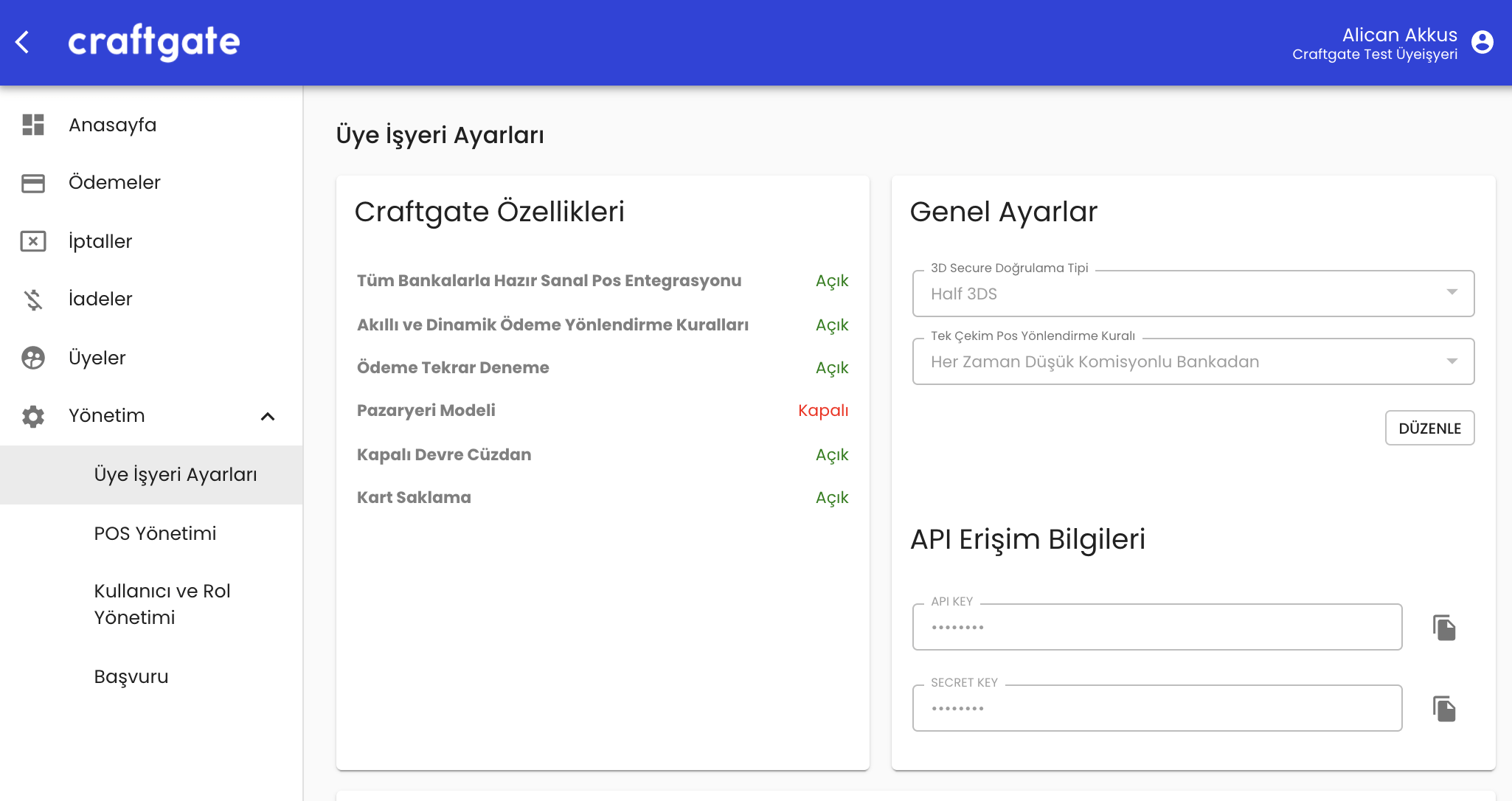Open 3D Secure Doğrulama Tipi dropdown
1512x801 pixels.
1193,294
